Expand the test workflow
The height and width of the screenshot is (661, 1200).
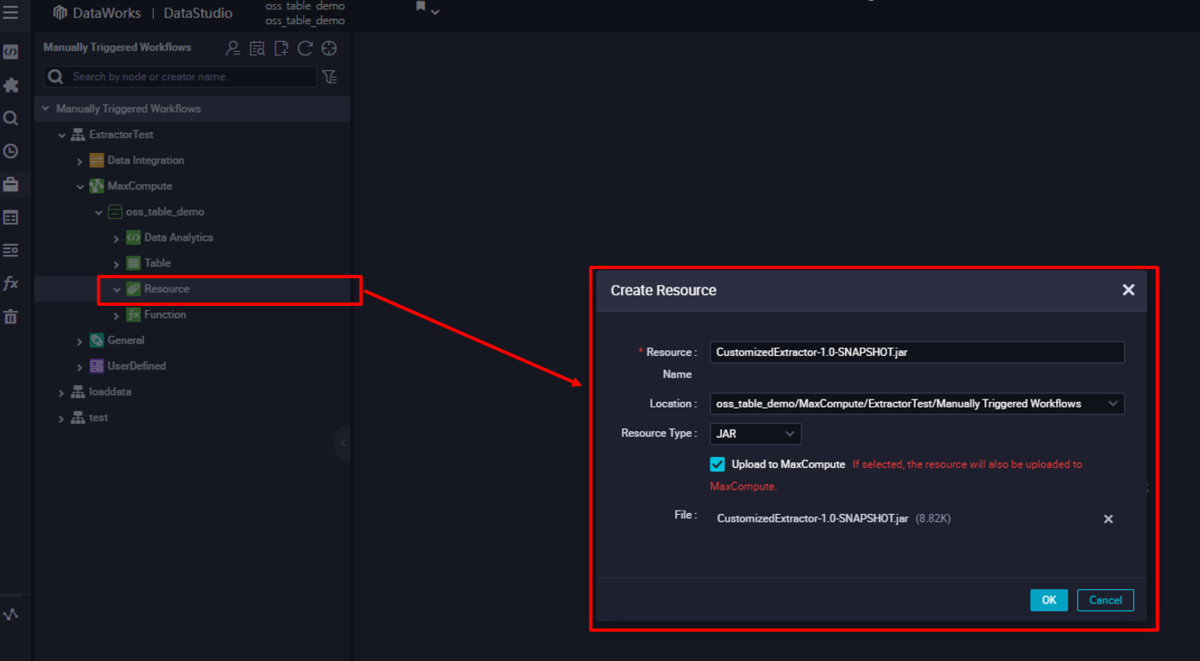(62, 419)
